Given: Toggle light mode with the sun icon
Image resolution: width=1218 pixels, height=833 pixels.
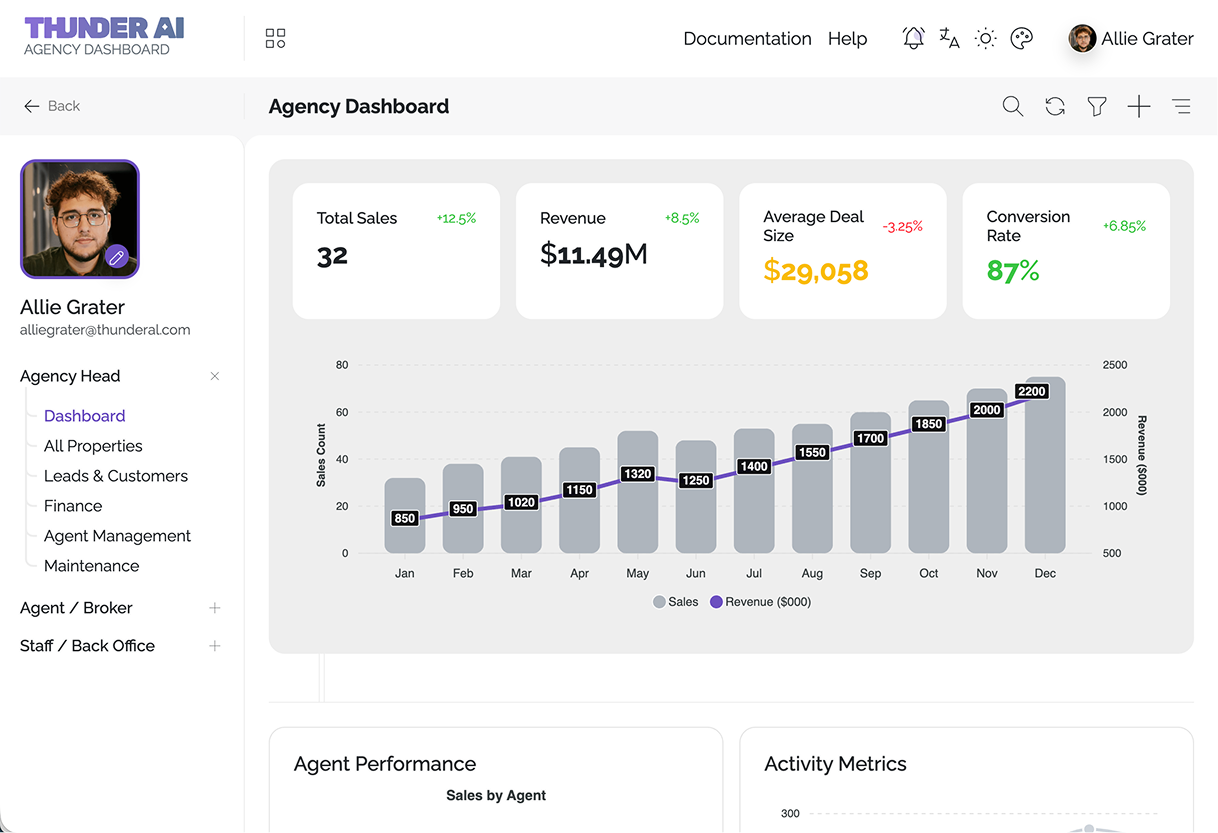Looking at the screenshot, I should [x=985, y=38].
